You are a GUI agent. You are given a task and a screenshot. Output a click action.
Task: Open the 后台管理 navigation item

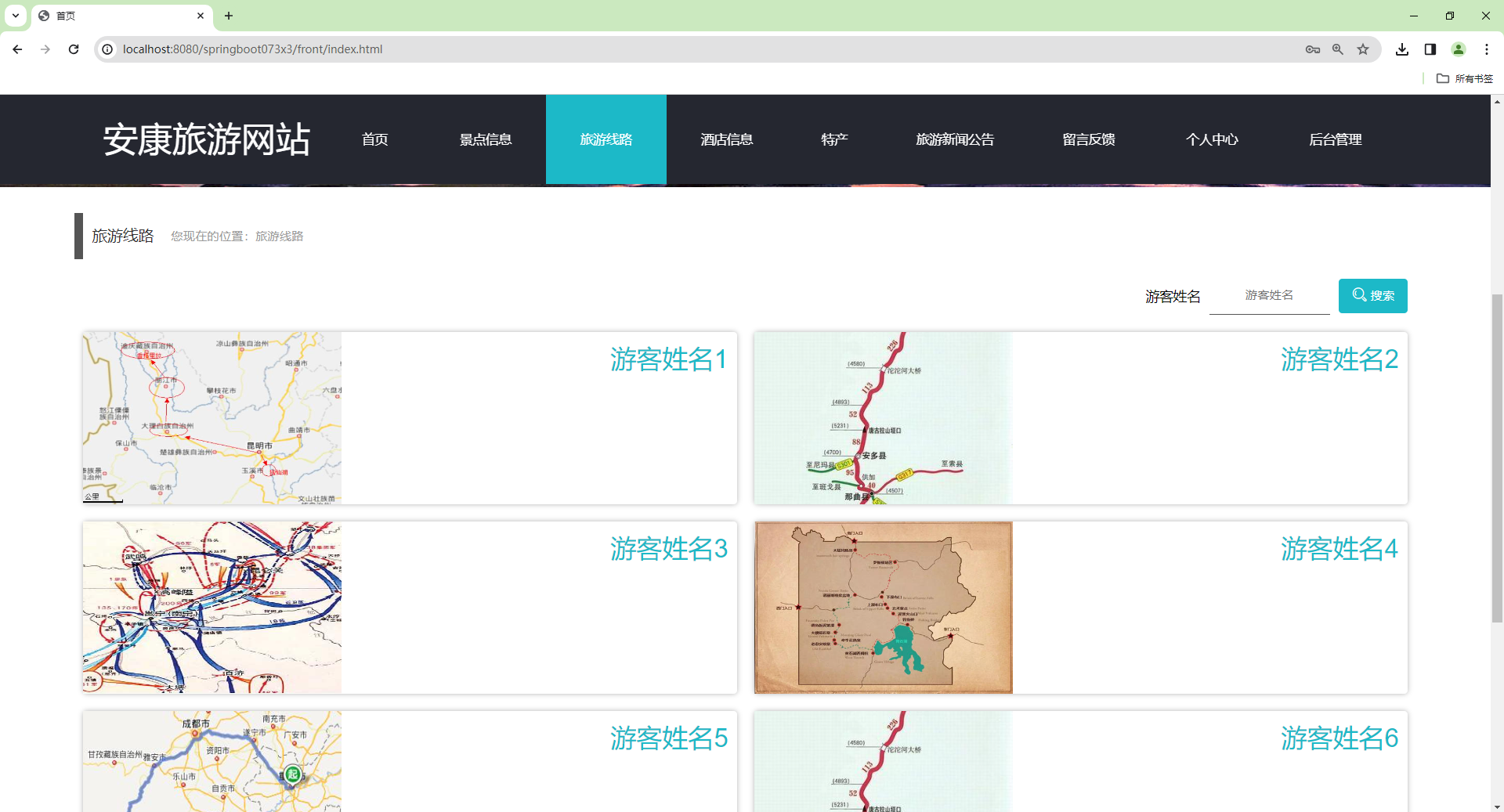1336,139
